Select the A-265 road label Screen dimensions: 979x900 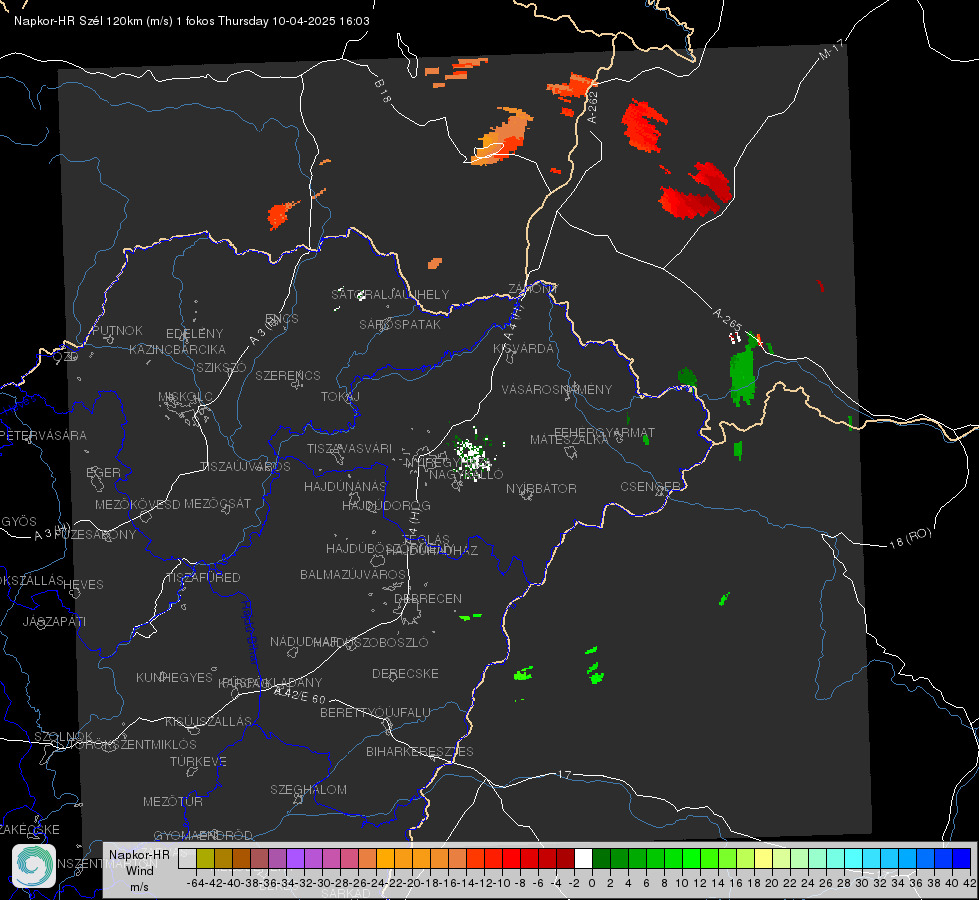tap(727, 319)
